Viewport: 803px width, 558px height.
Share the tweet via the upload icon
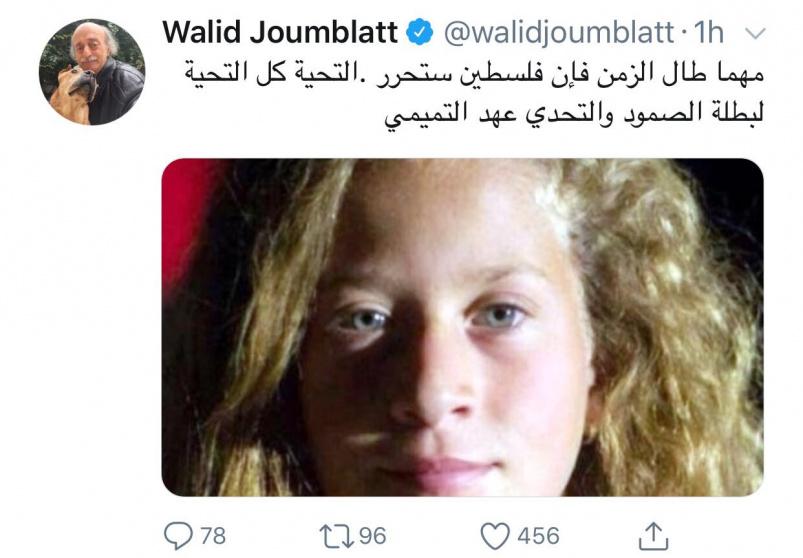pyautogui.click(x=653, y=536)
